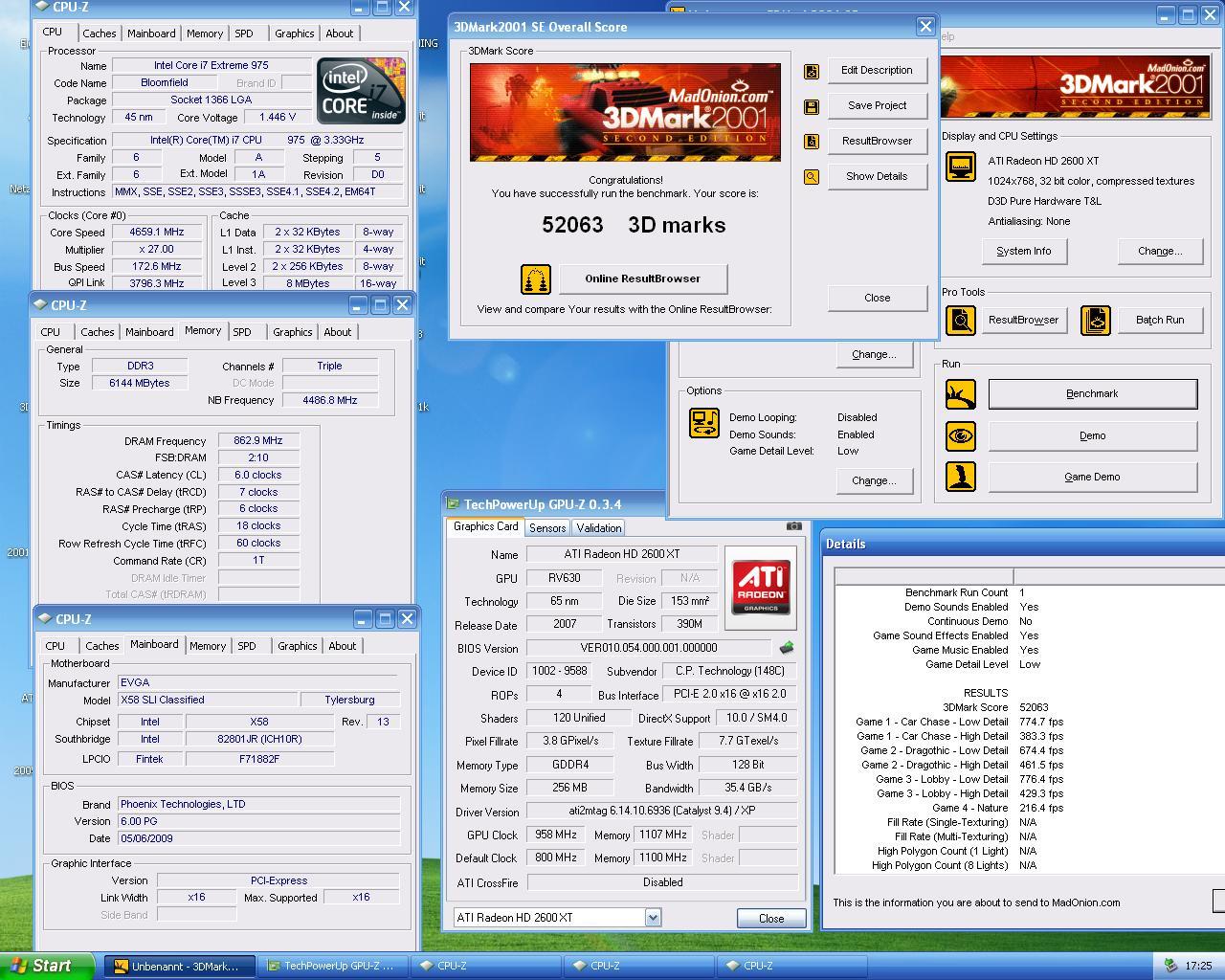
Task: Click the Online ResultBrowser button
Action: [643, 279]
